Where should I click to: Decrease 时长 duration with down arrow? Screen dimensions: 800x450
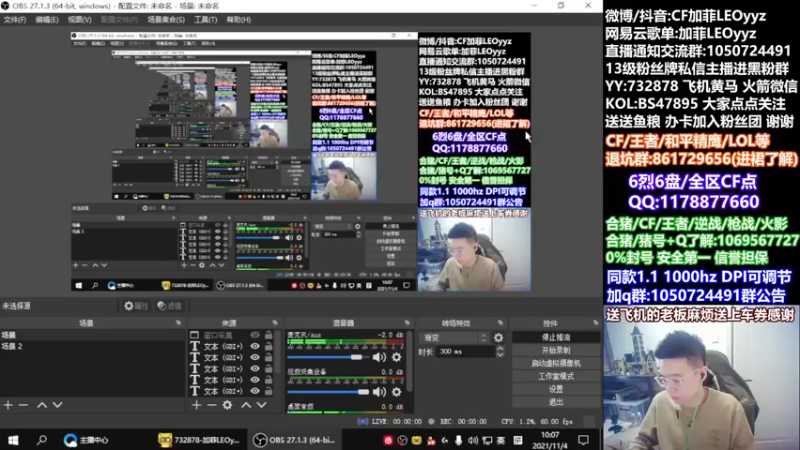pyautogui.click(x=500, y=355)
